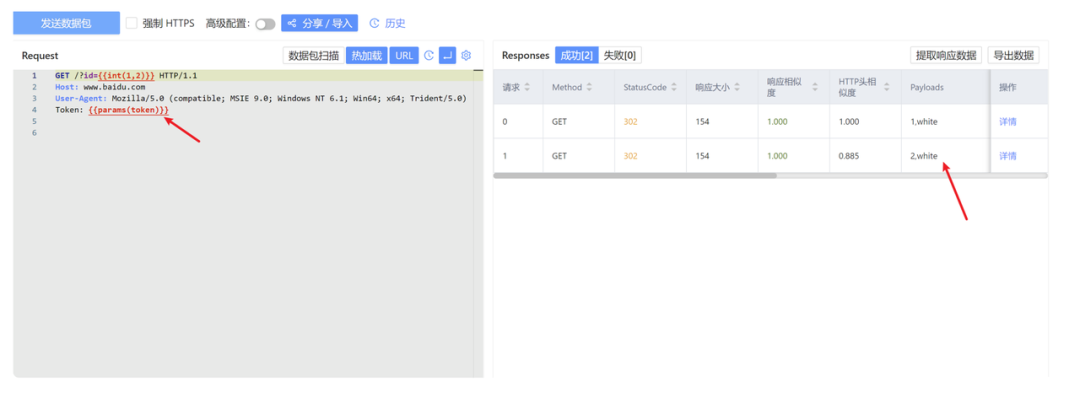Image resolution: width=1080 pixels, height=393 pixels.
Task: Click the 导出数据 export button
Action: (1013, 55)
